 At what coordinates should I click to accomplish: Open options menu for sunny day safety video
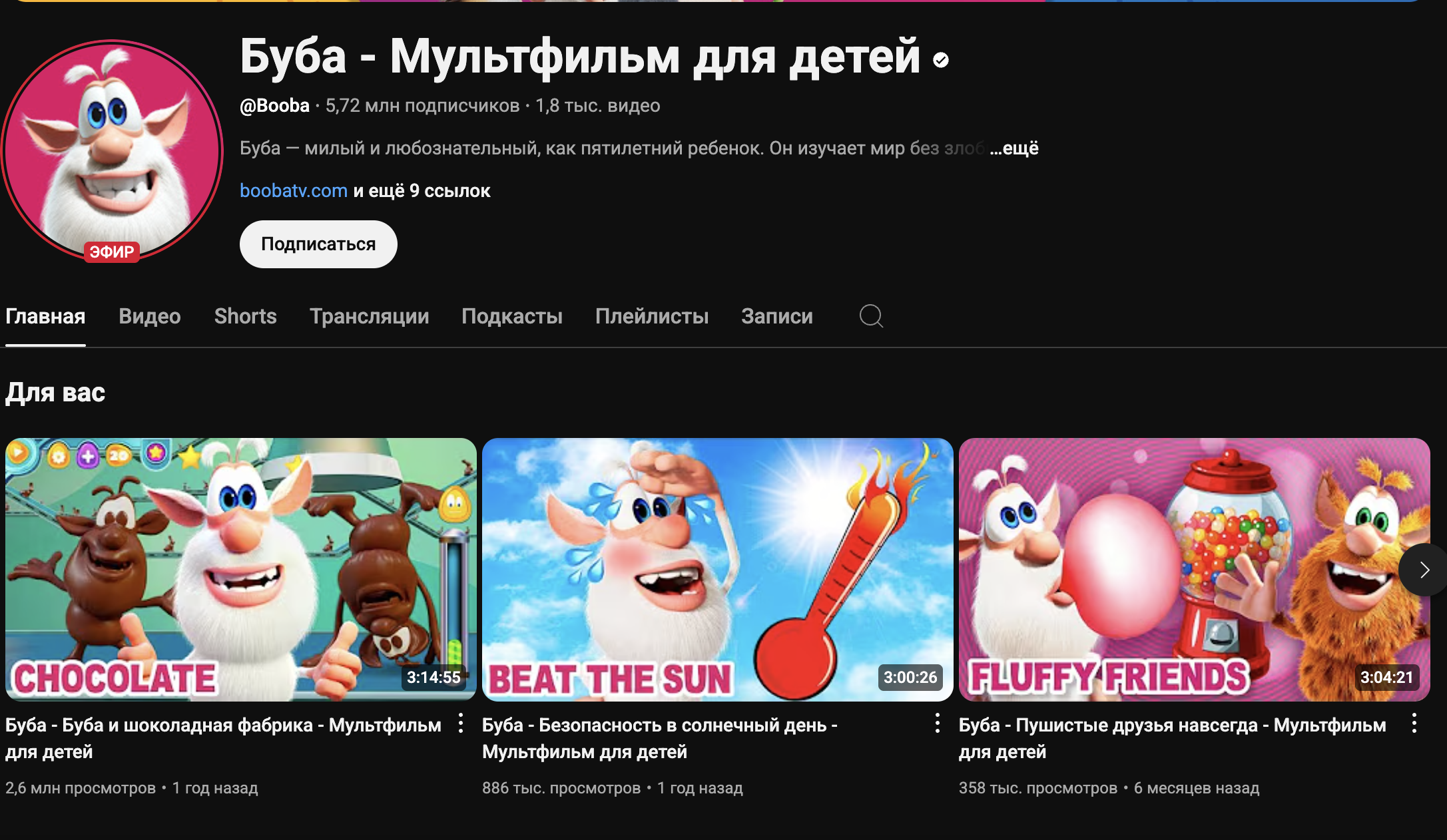point(938,724)
